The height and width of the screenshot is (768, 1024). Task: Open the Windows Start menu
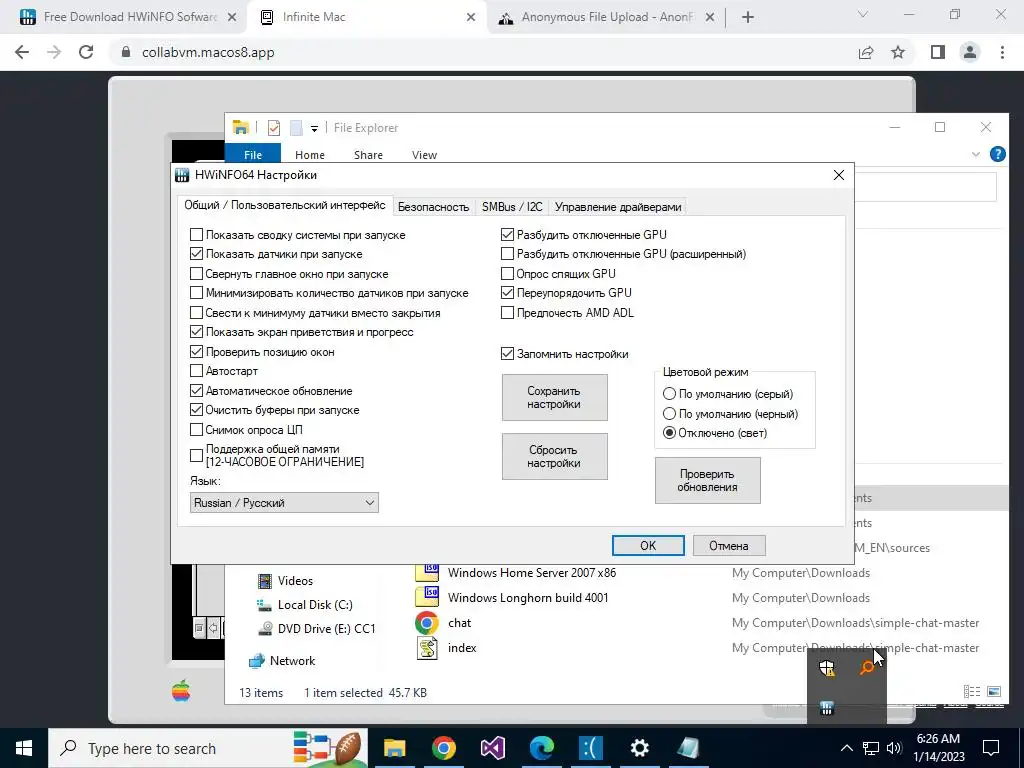[24, 748]
